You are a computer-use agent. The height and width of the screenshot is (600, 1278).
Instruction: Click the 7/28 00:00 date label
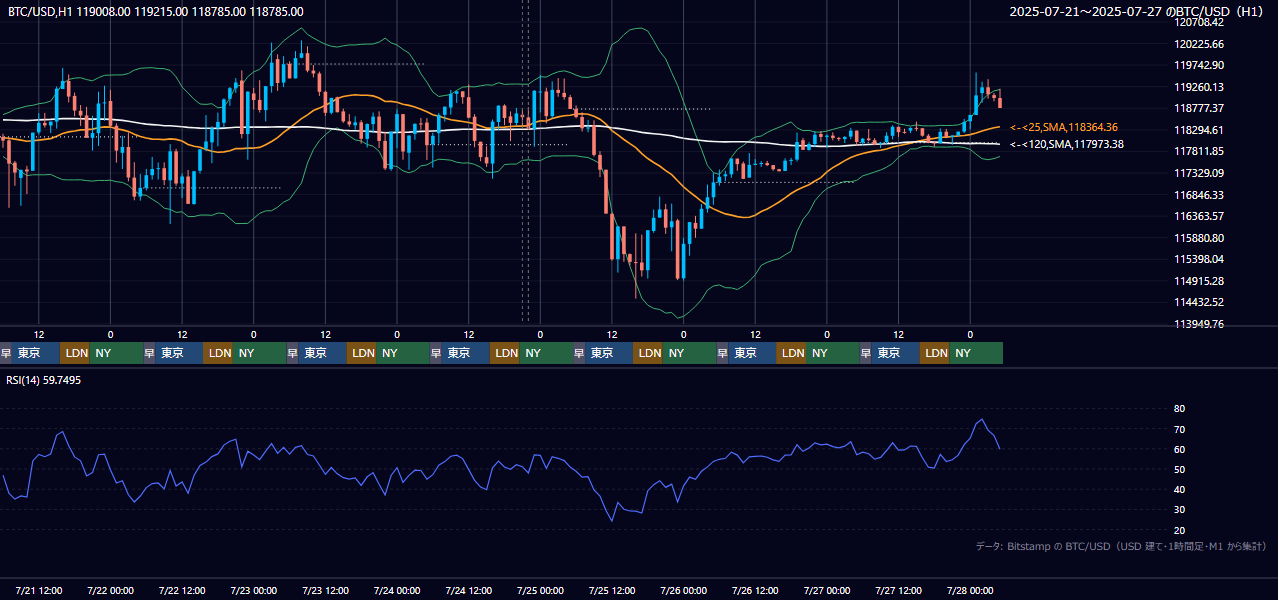click(x=970, y=590)
